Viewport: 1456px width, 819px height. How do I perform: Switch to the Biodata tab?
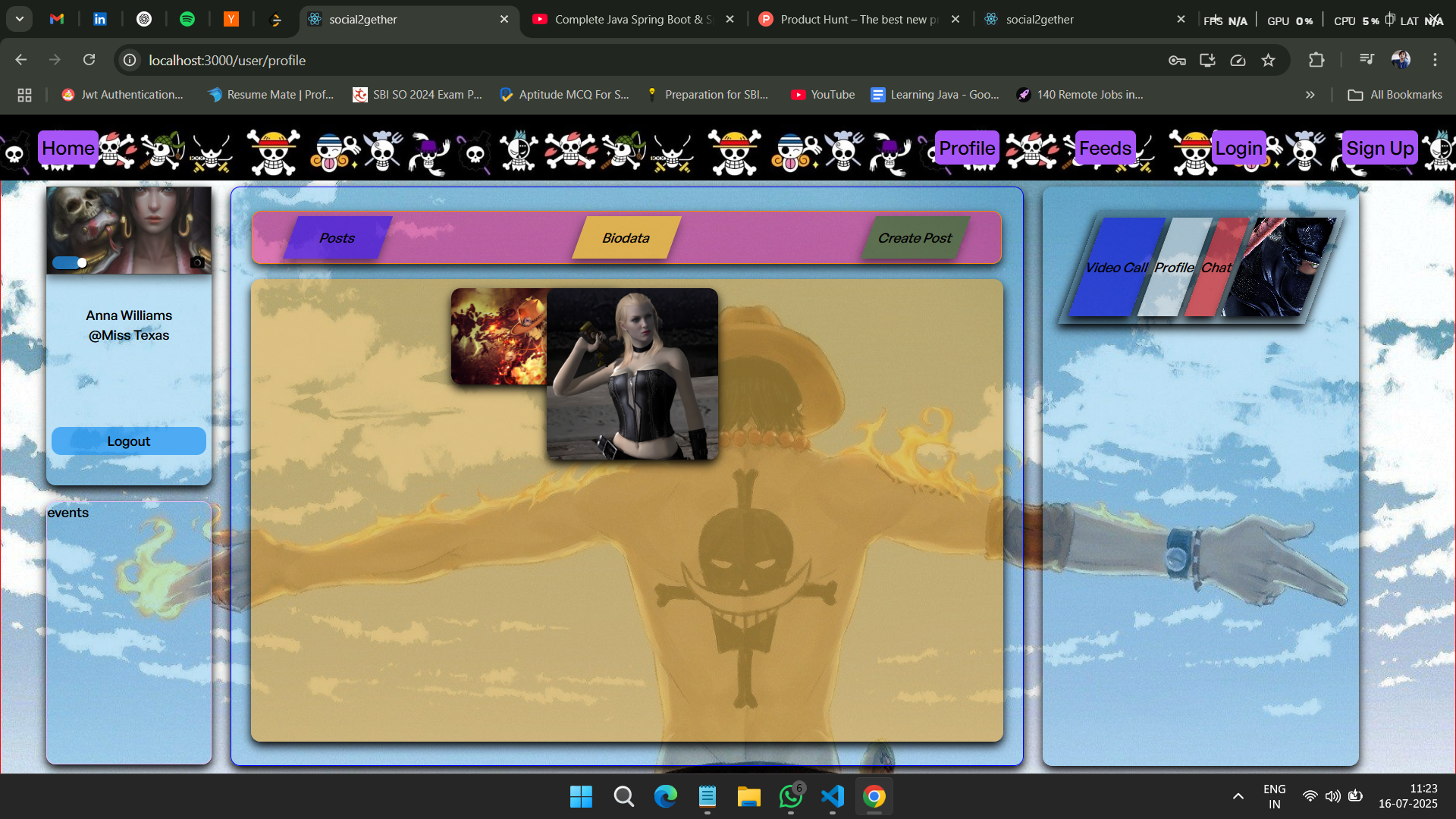[626, 238]
